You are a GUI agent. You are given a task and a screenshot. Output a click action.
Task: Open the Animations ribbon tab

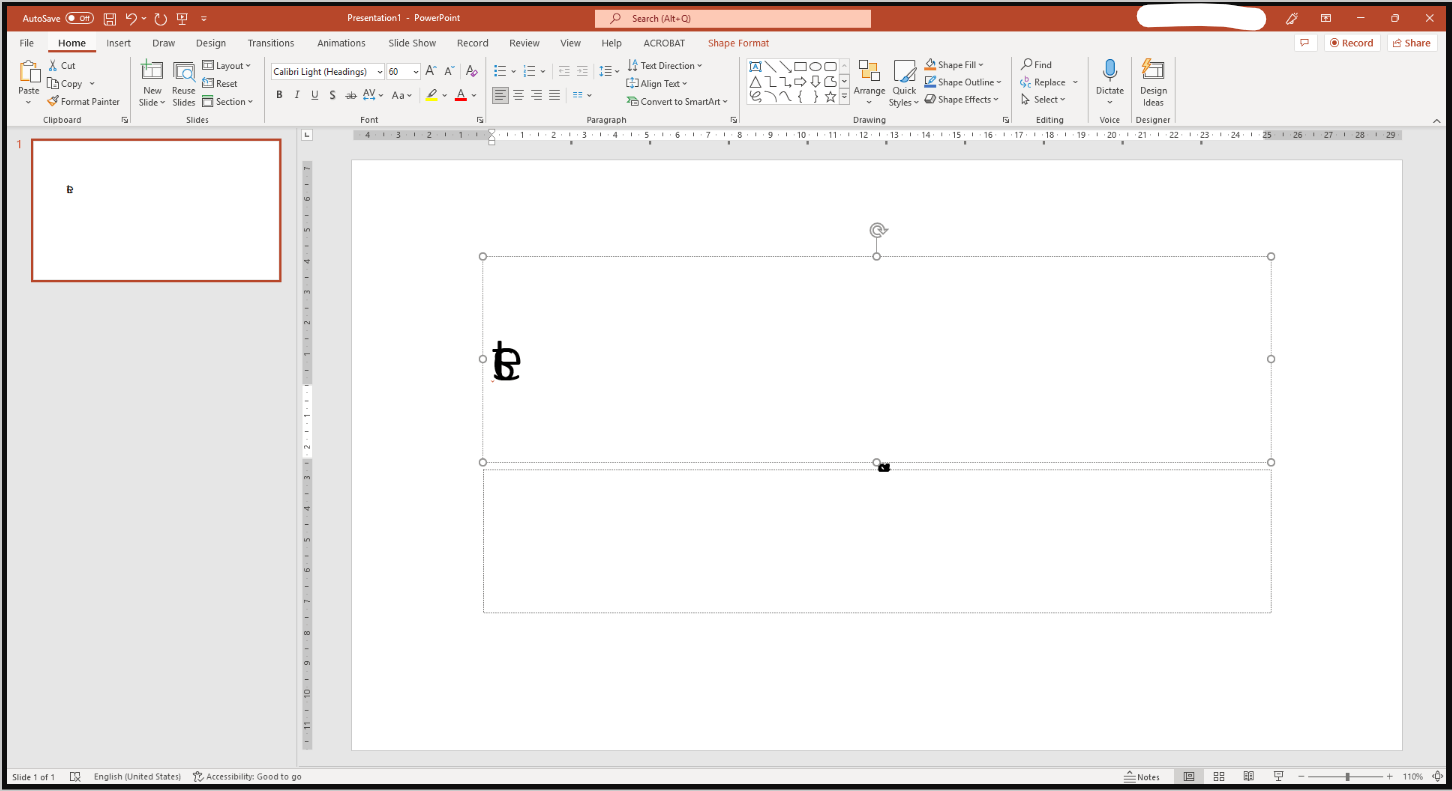click(x=341, y=43)
